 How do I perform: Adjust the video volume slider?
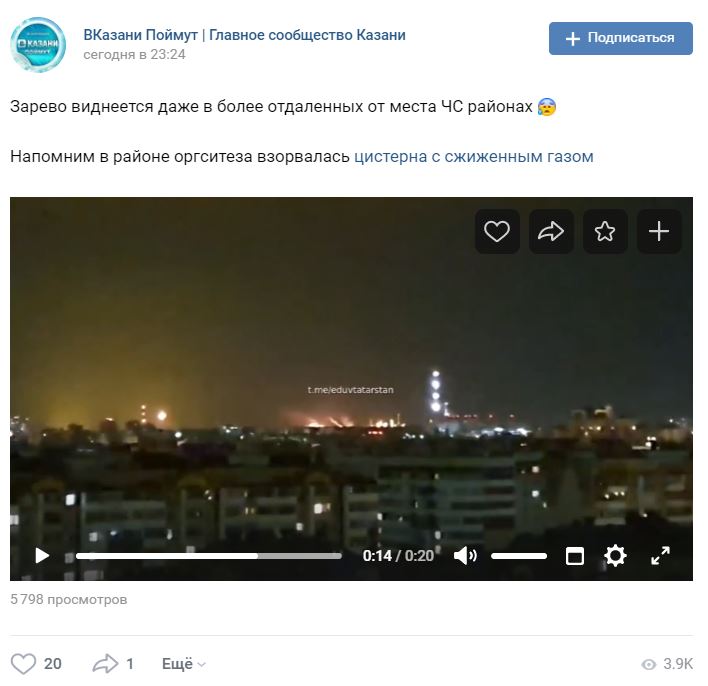(519, 556)
